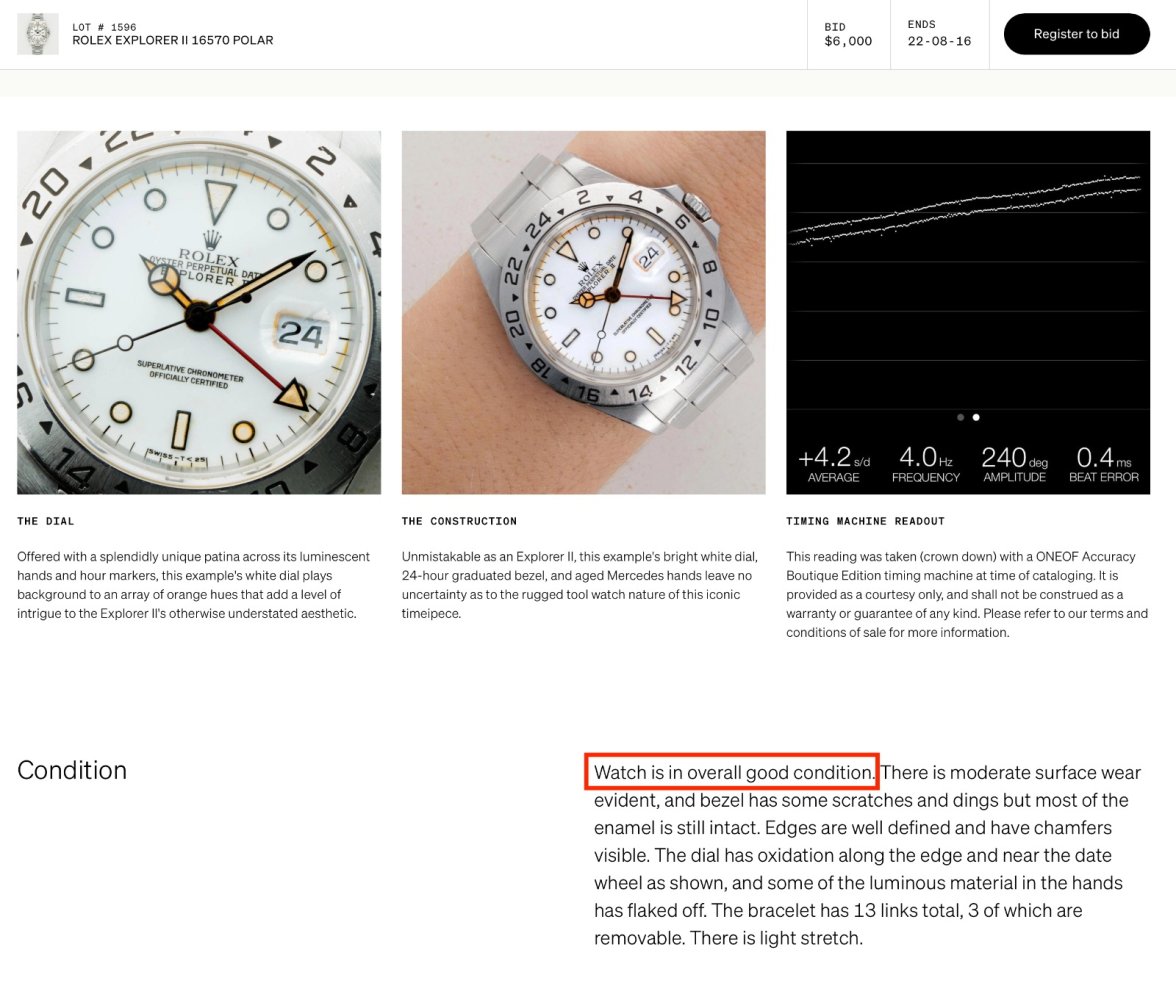Image resolution: width=1176 pixels, height=997 pixels.
Task: Click the Condition section heading
Action: [x=72, y=770]
